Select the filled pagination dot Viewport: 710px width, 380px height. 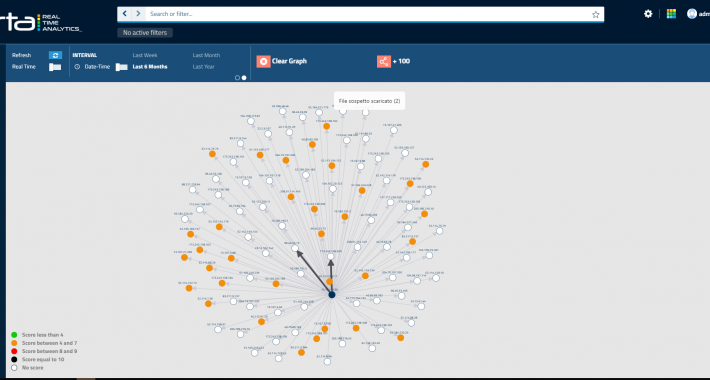pyautogui.click(x=244, y=78)
